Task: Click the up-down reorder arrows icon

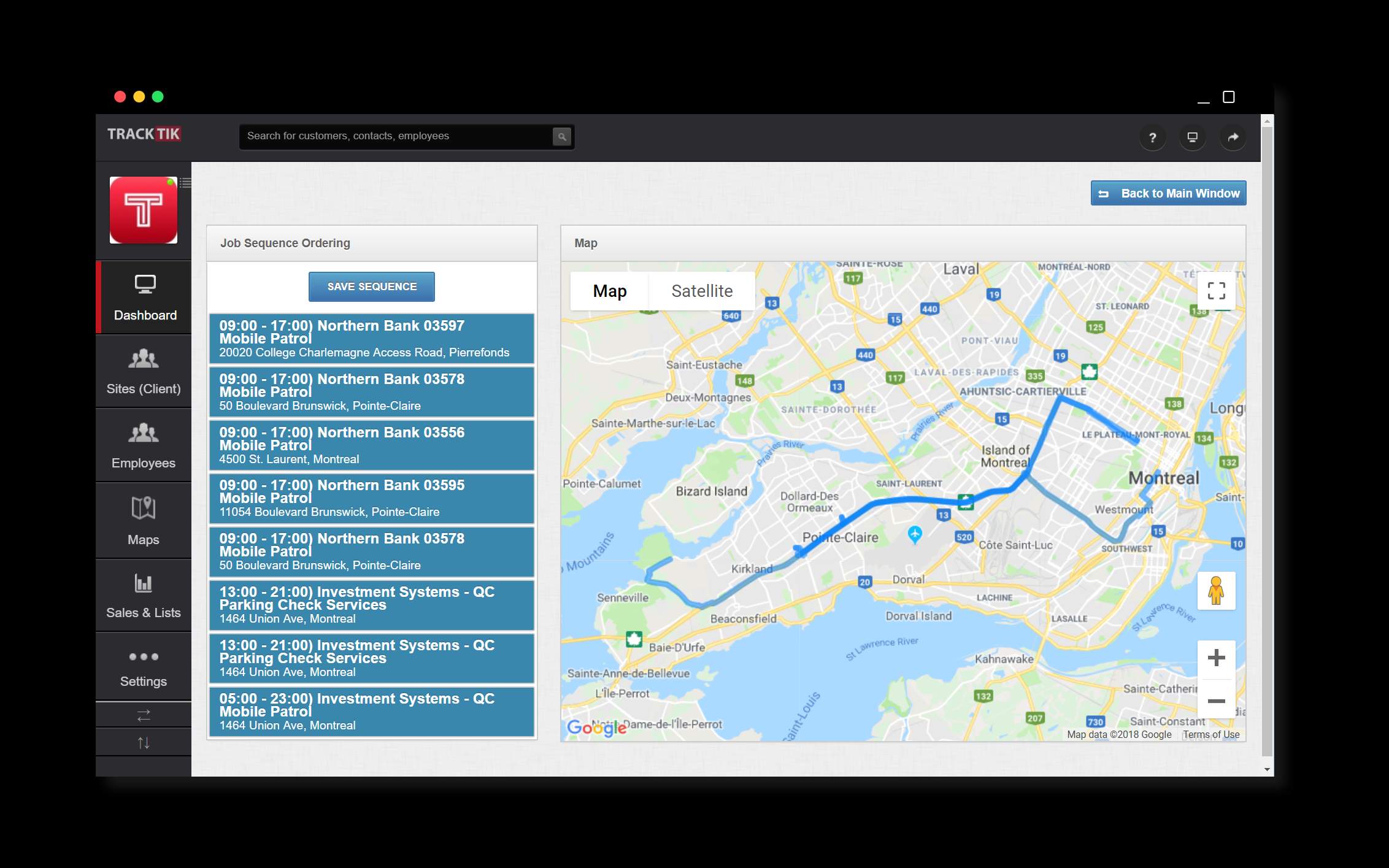Action: coord(143,743)
